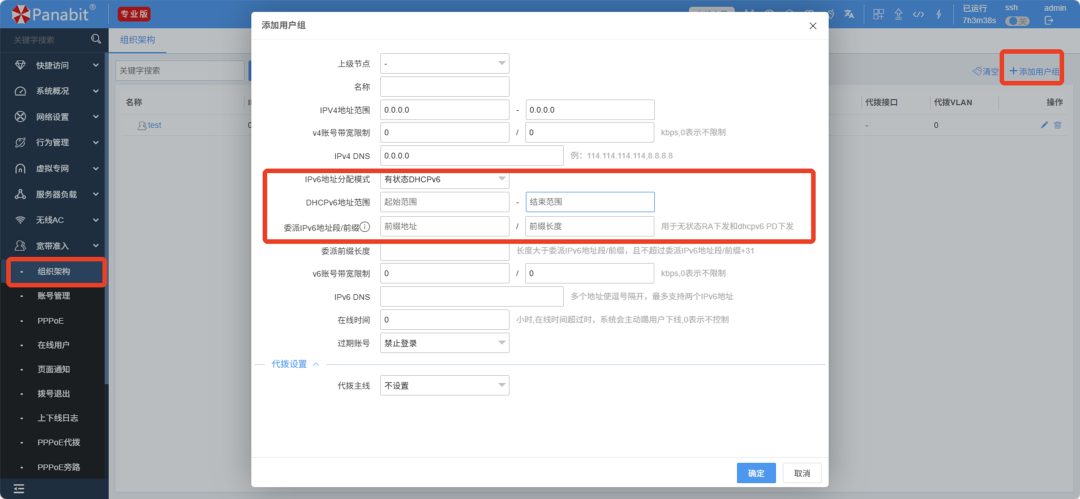Open 页面通知 in the sidebar

(54, 369)
